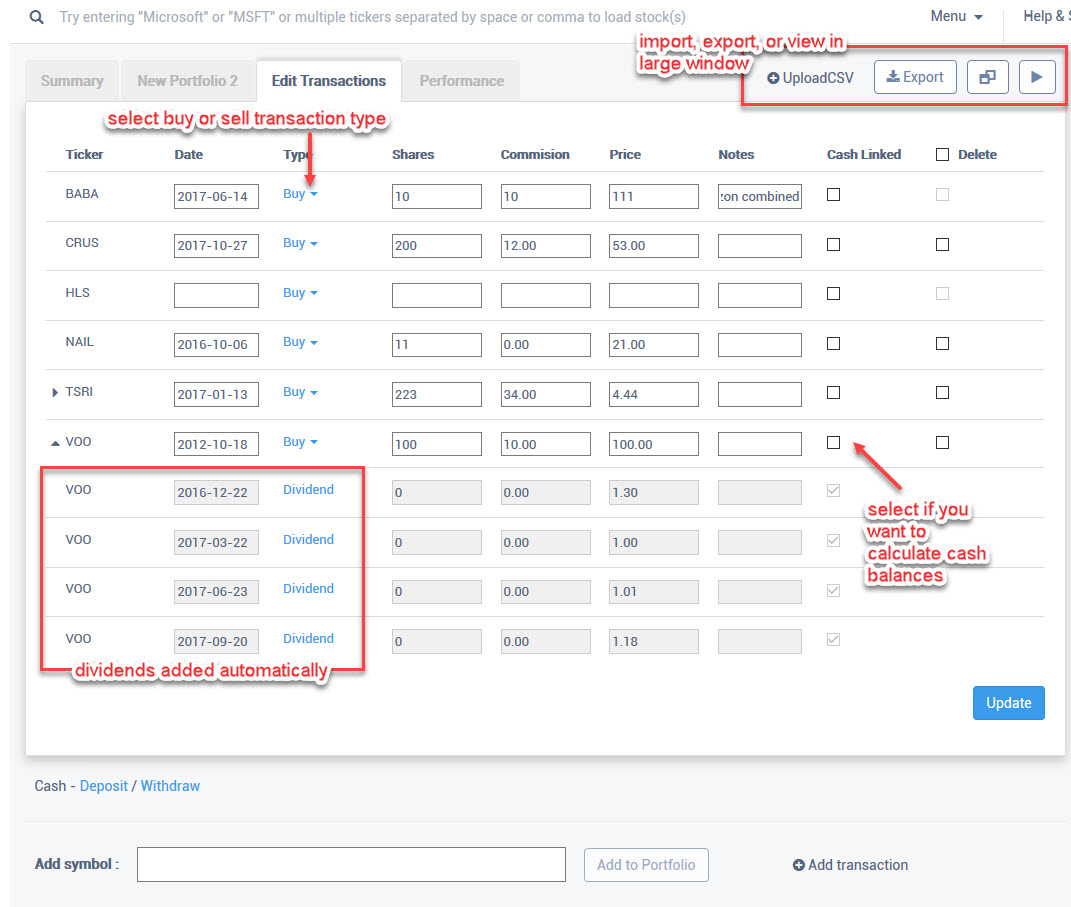
Task: Open Buy type dropdown for BABA
Action: tap(300, 194)
